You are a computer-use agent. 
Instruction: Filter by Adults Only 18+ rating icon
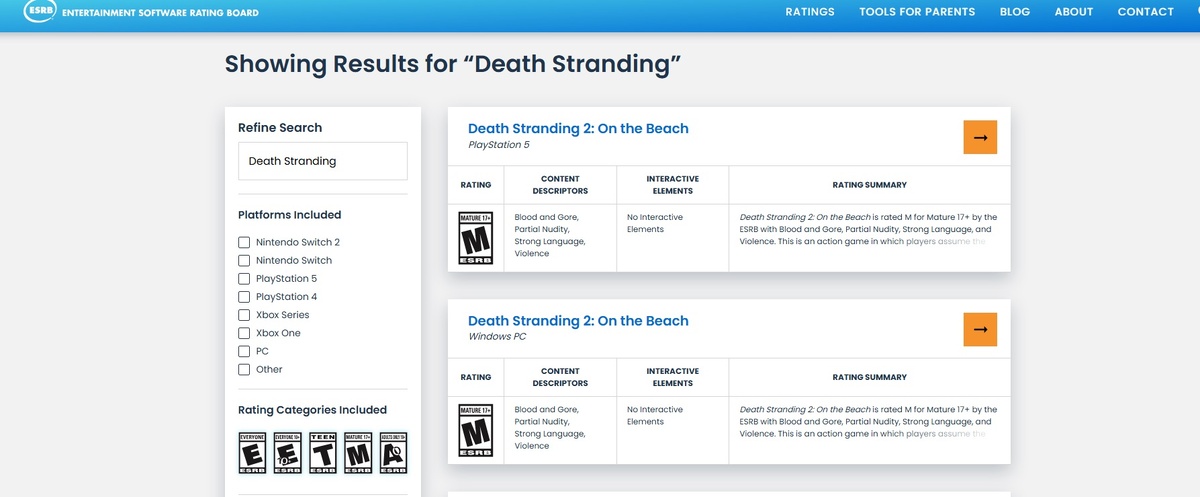pos(393,453)
